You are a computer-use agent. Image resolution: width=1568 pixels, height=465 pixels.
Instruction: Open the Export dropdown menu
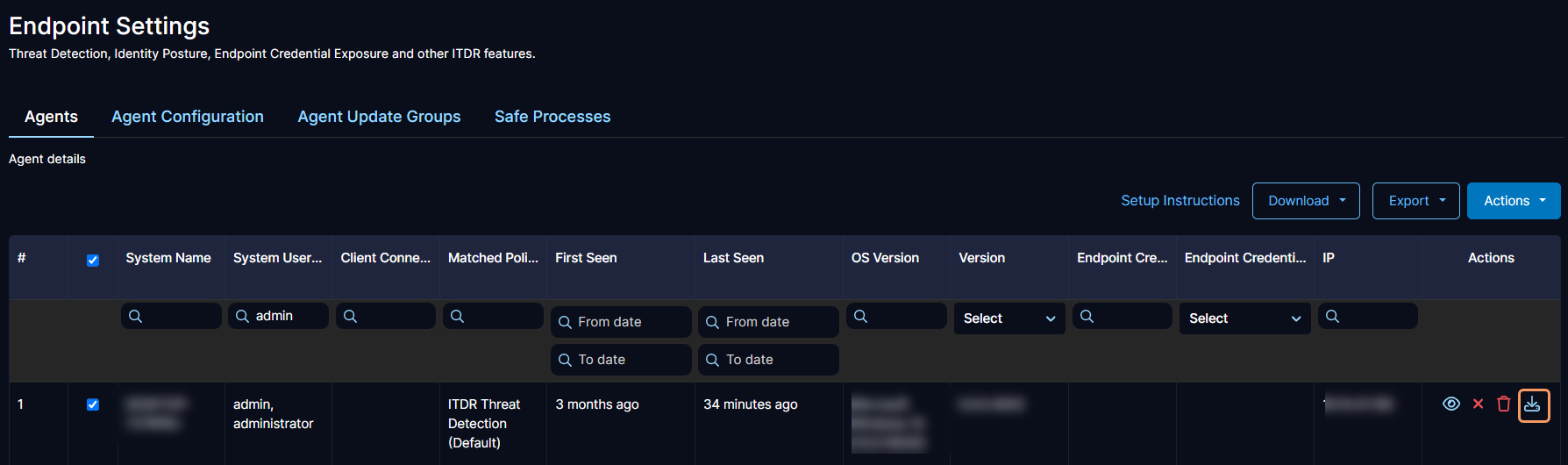tap(1415, 201)
